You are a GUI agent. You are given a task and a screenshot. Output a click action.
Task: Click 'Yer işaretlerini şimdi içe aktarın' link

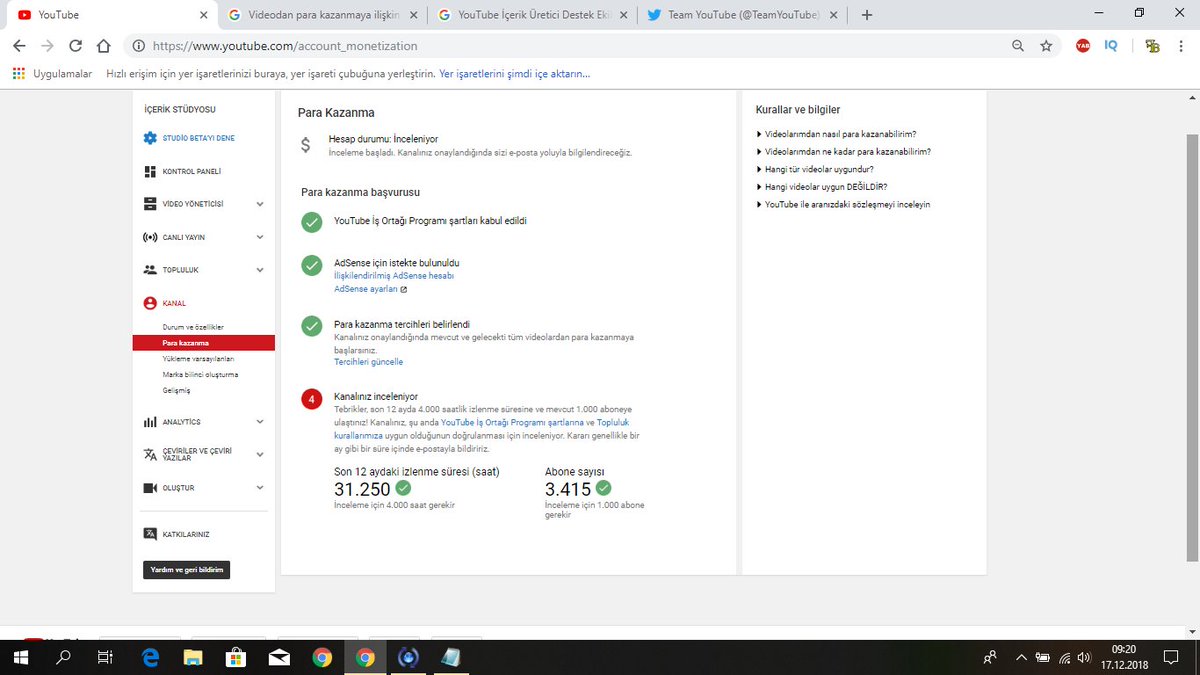point(514,73)
